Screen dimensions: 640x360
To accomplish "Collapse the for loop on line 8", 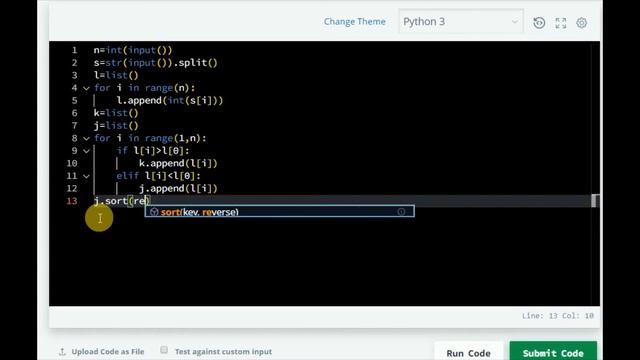I will [86, 138].
